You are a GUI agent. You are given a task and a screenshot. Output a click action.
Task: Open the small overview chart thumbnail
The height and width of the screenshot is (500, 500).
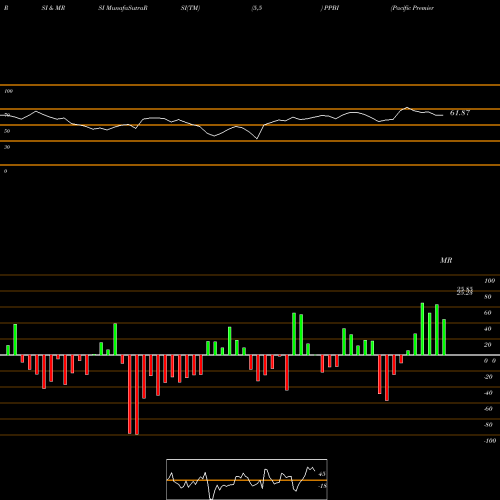click(247, 479)
